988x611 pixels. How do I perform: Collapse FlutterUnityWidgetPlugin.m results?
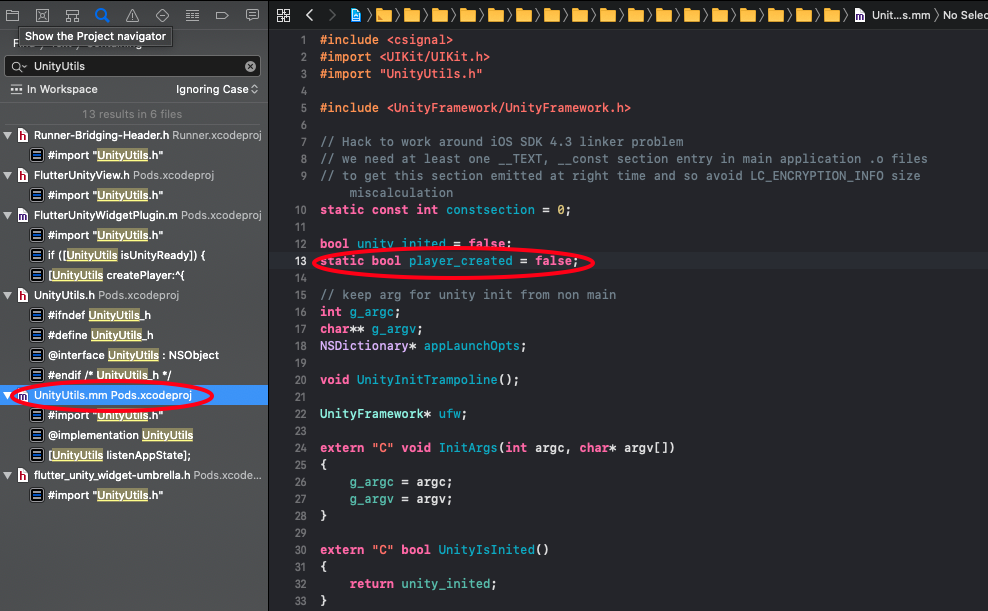[x=8, y=215]
